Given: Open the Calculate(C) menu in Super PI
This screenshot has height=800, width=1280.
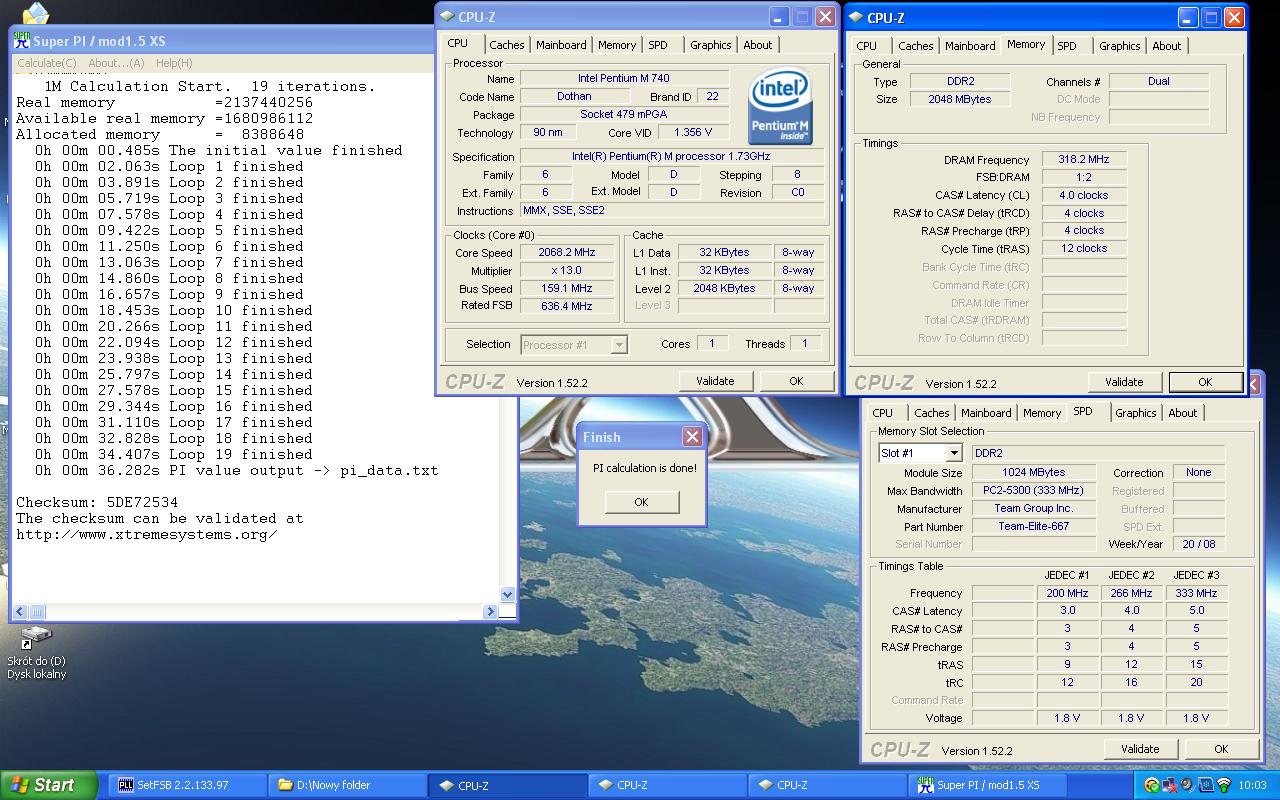Looking at the screenshot, I should [x=46, y=63].
